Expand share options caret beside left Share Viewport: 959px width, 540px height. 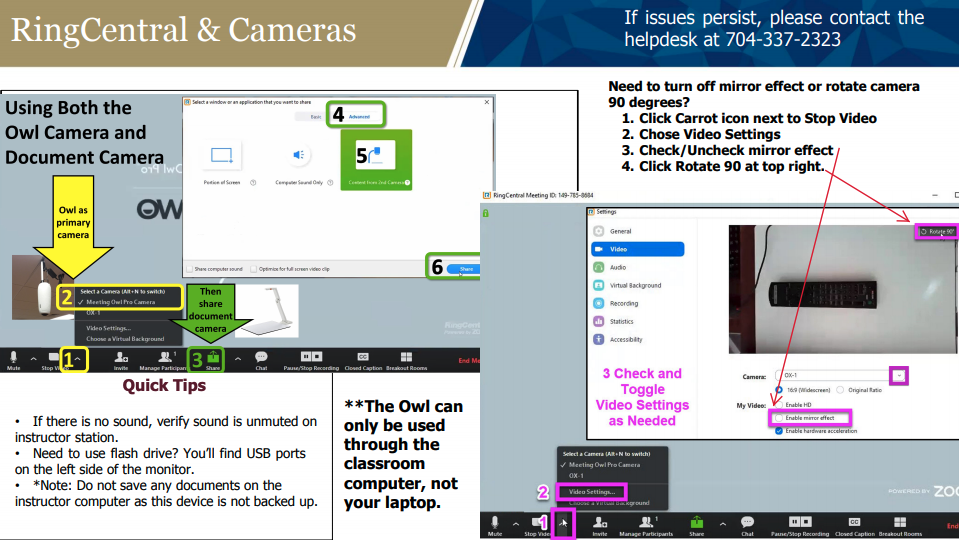tap(238, 359)
